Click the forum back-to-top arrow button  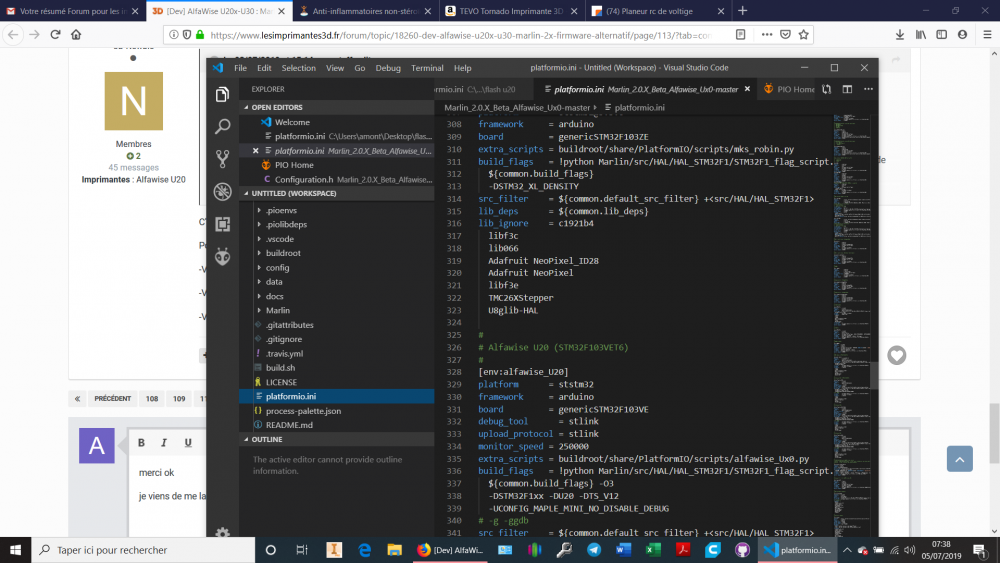(x=959, y=458)
